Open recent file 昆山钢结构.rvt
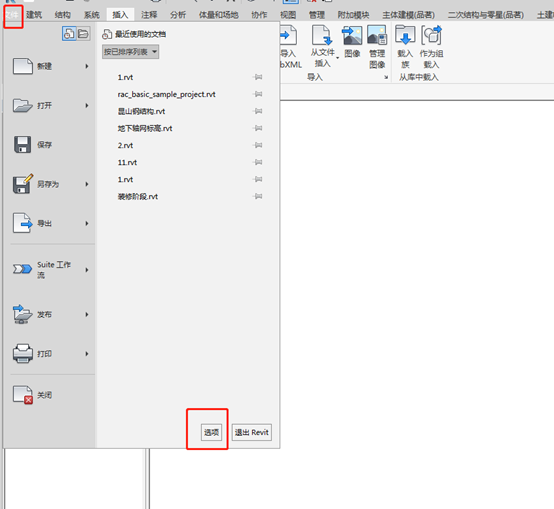Image resolution: width=554 pixels, height=509 pixels. pyautogui.click(x=141, y=111)
